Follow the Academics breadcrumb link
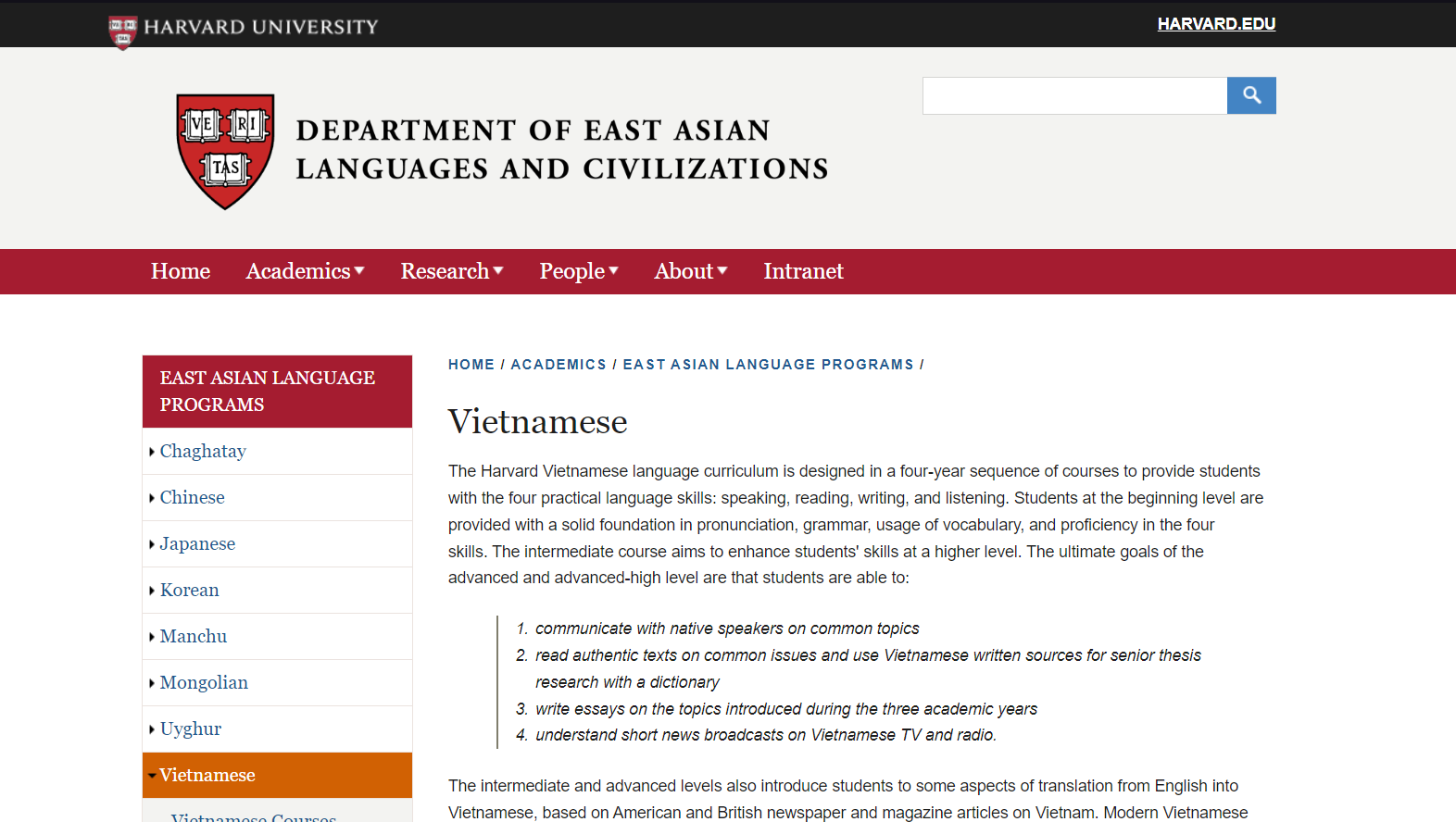Image resolution: width=1456 pixels, height=822 pixels. coord(558,365)
